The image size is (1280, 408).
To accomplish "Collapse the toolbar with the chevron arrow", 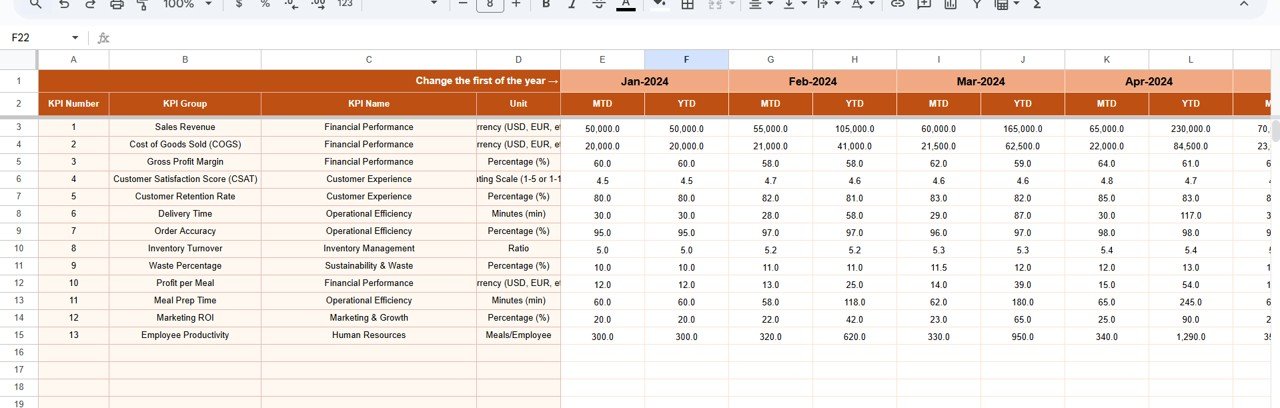I will click(x=1243, y=4).
